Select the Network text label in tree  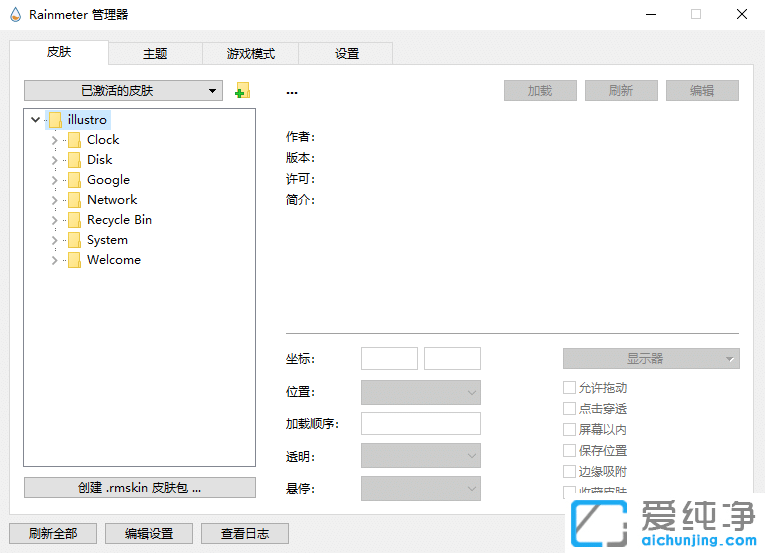(112, 200)
